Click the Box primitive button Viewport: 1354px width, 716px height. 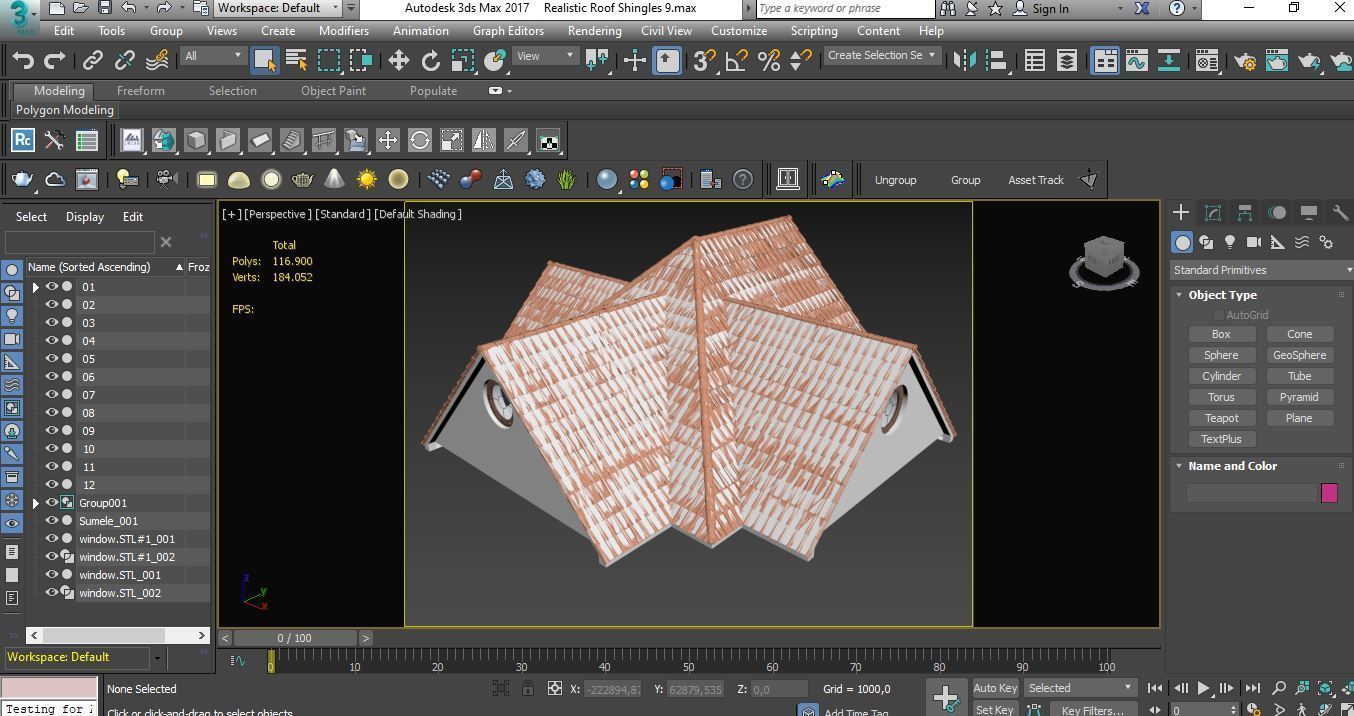point(1221,334)
